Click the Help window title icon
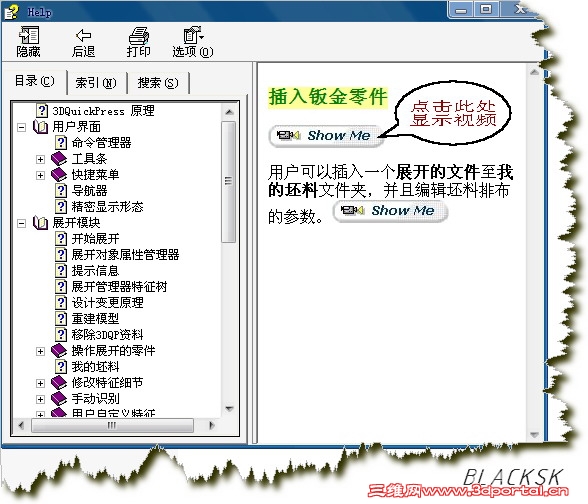588x504 pixels. point(12,12)
